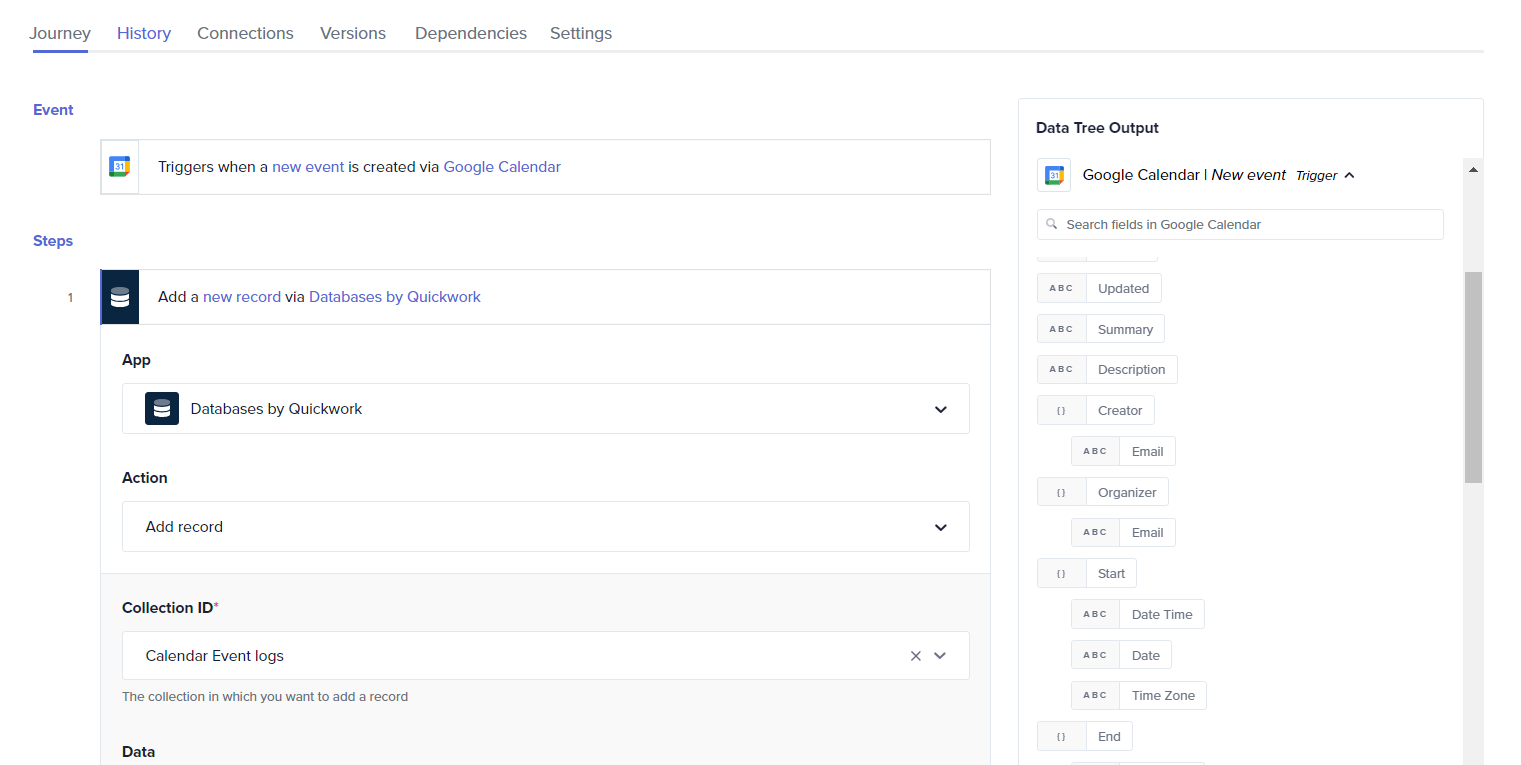Select the Summary field pill

coord(1101,329)
